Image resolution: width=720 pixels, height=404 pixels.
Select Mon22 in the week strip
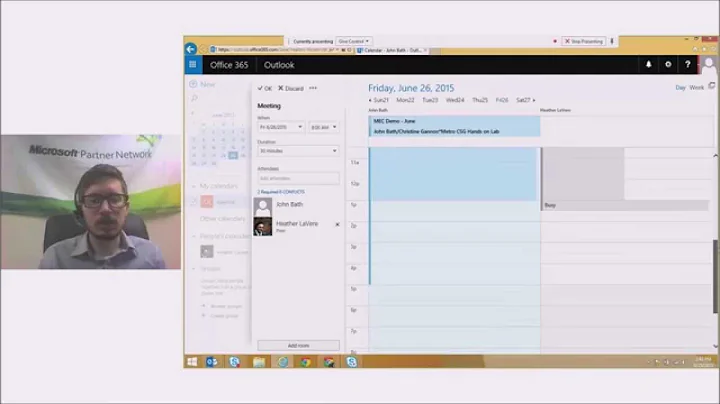pos(405,100)
